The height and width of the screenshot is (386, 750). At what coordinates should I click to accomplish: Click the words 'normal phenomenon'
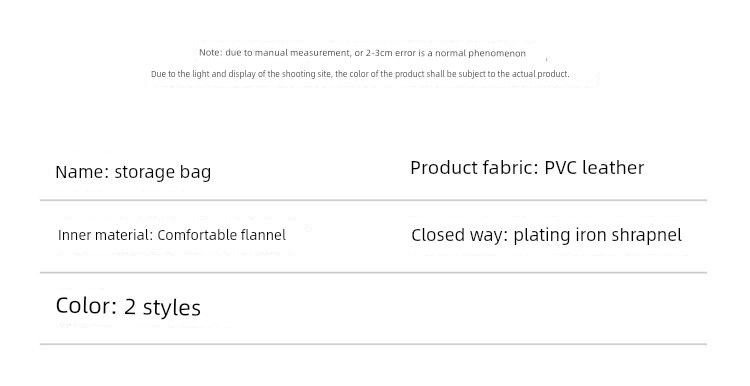tap(480, 53)
